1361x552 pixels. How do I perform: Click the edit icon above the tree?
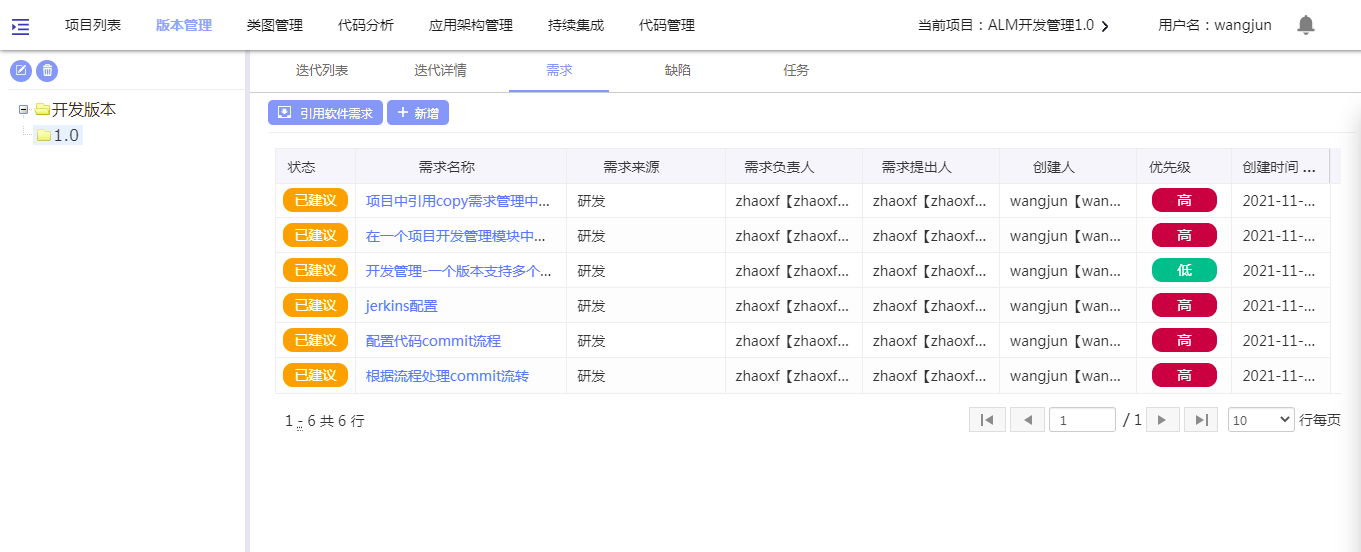click(20, 70)
